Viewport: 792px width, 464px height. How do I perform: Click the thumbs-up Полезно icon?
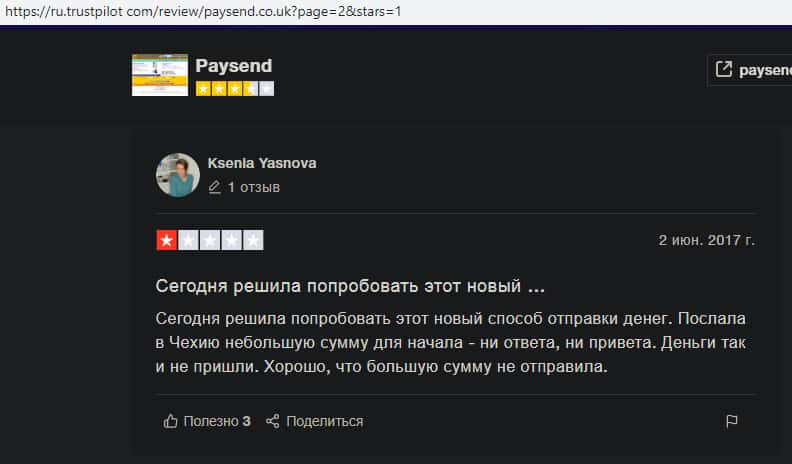[170, 421]
